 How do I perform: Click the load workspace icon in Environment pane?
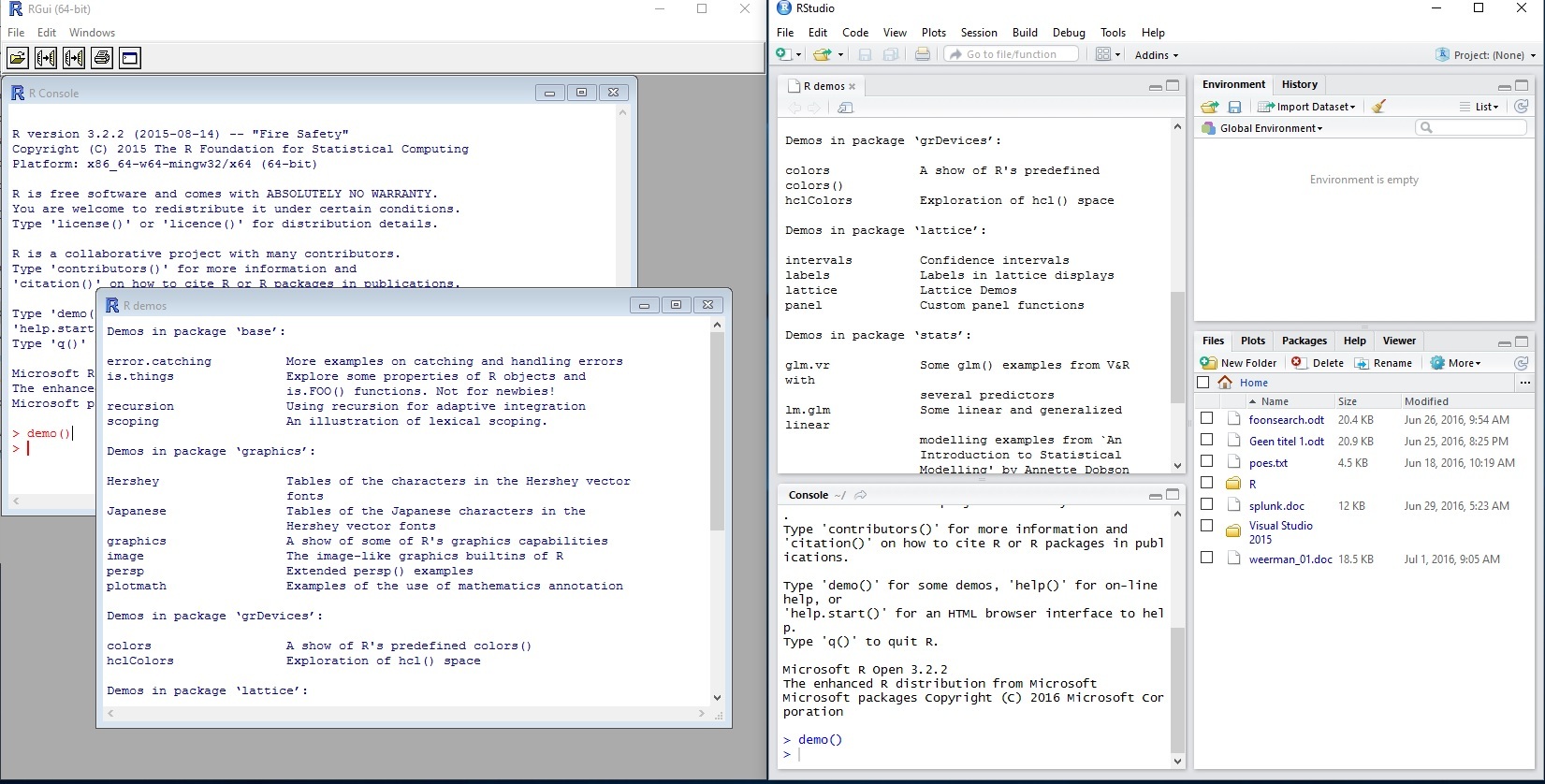click(x=1210, y=107)
